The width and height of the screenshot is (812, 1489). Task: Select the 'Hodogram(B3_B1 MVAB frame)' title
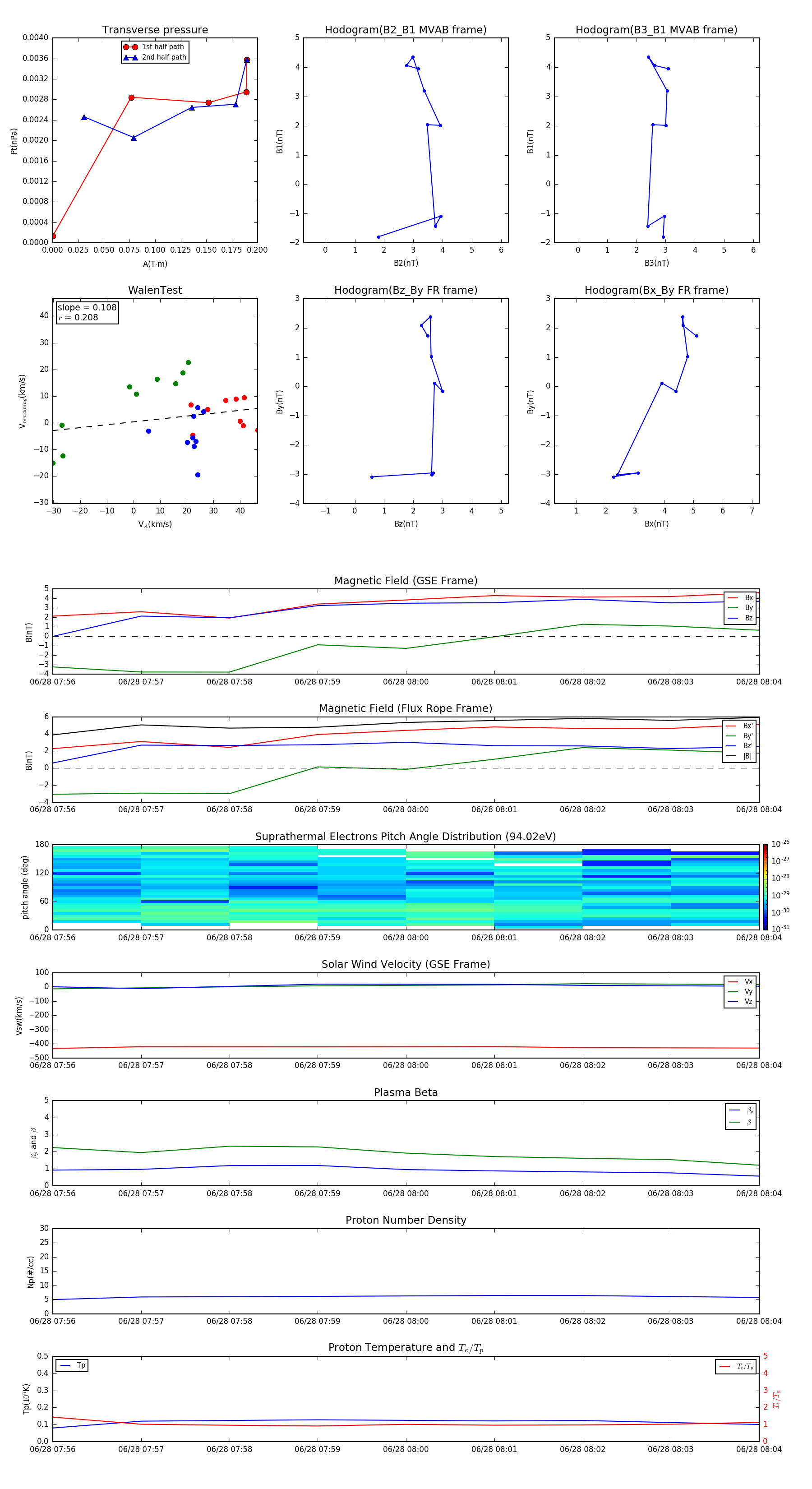click(656, 30)
